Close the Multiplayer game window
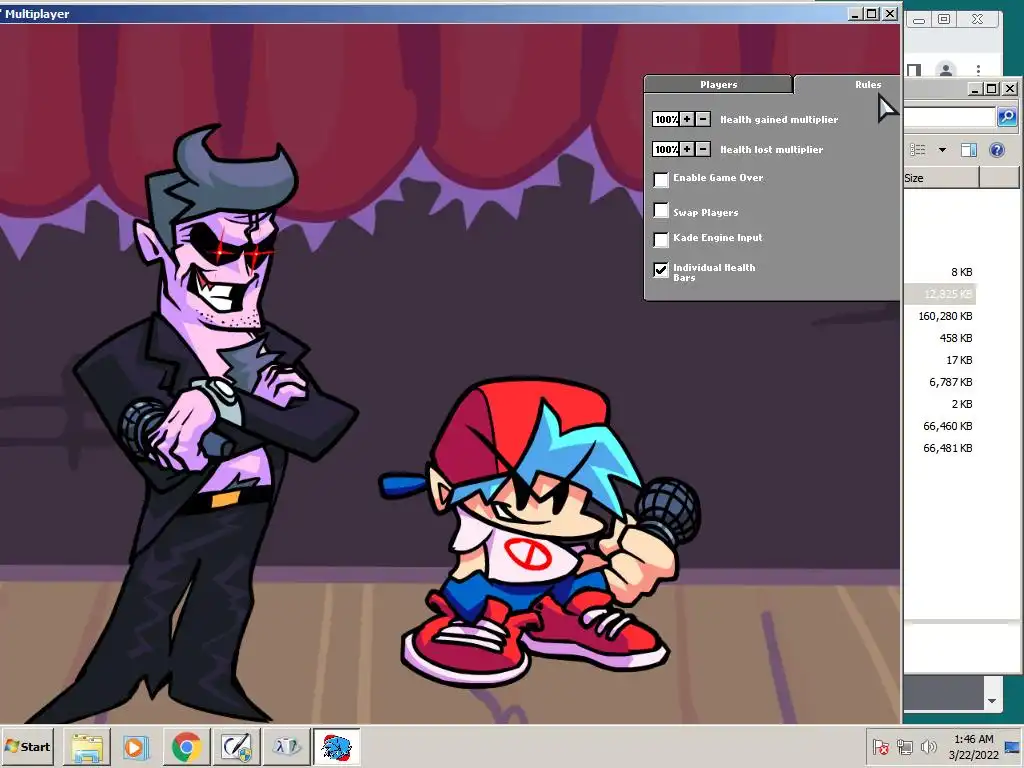This screenshot has height=768, width=1024. click(x=889, y=14)
